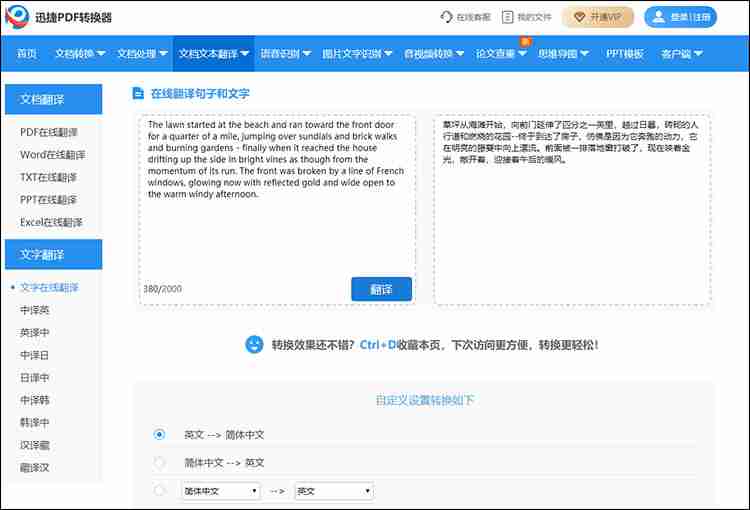Select the 简体中文 --> 英文 radio option
Viewport: 750px width, 510px height.
(160, 463)
